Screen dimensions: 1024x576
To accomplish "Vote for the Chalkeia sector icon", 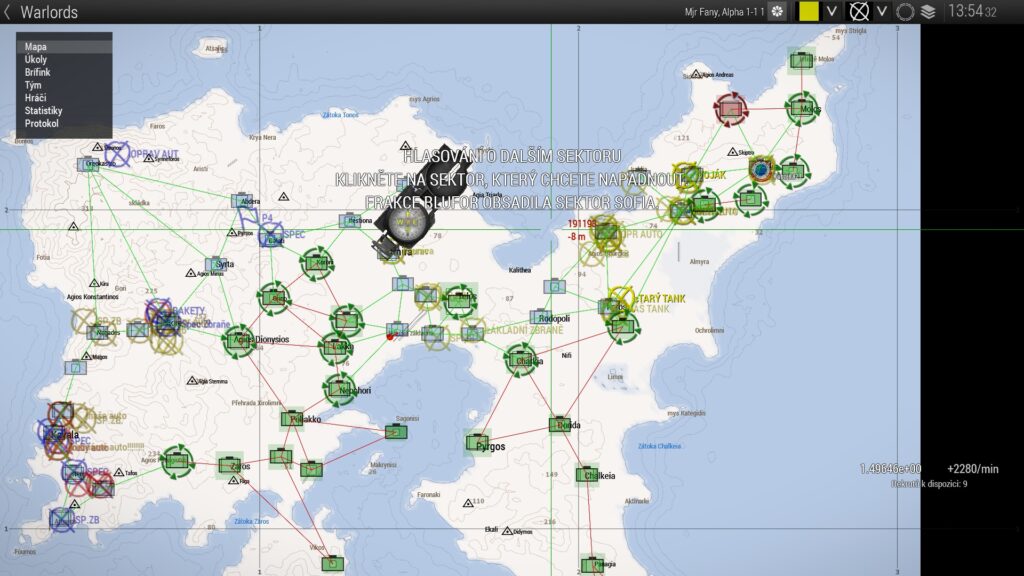I will [x=586, y=475].
